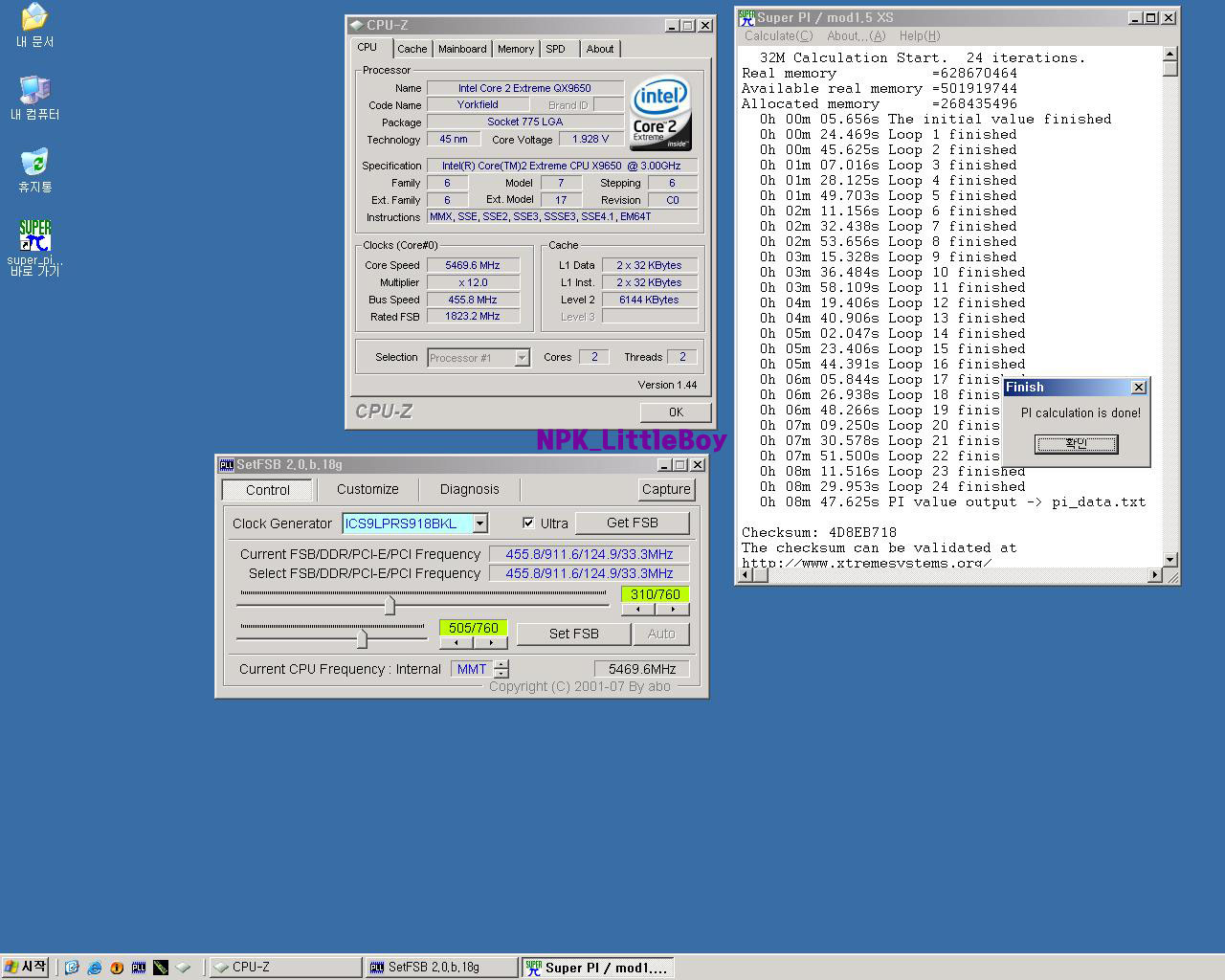Click the Core Speed value 5469.6 MHz
This screenshot has width=1225, height=980.
(x=473, y=265)
